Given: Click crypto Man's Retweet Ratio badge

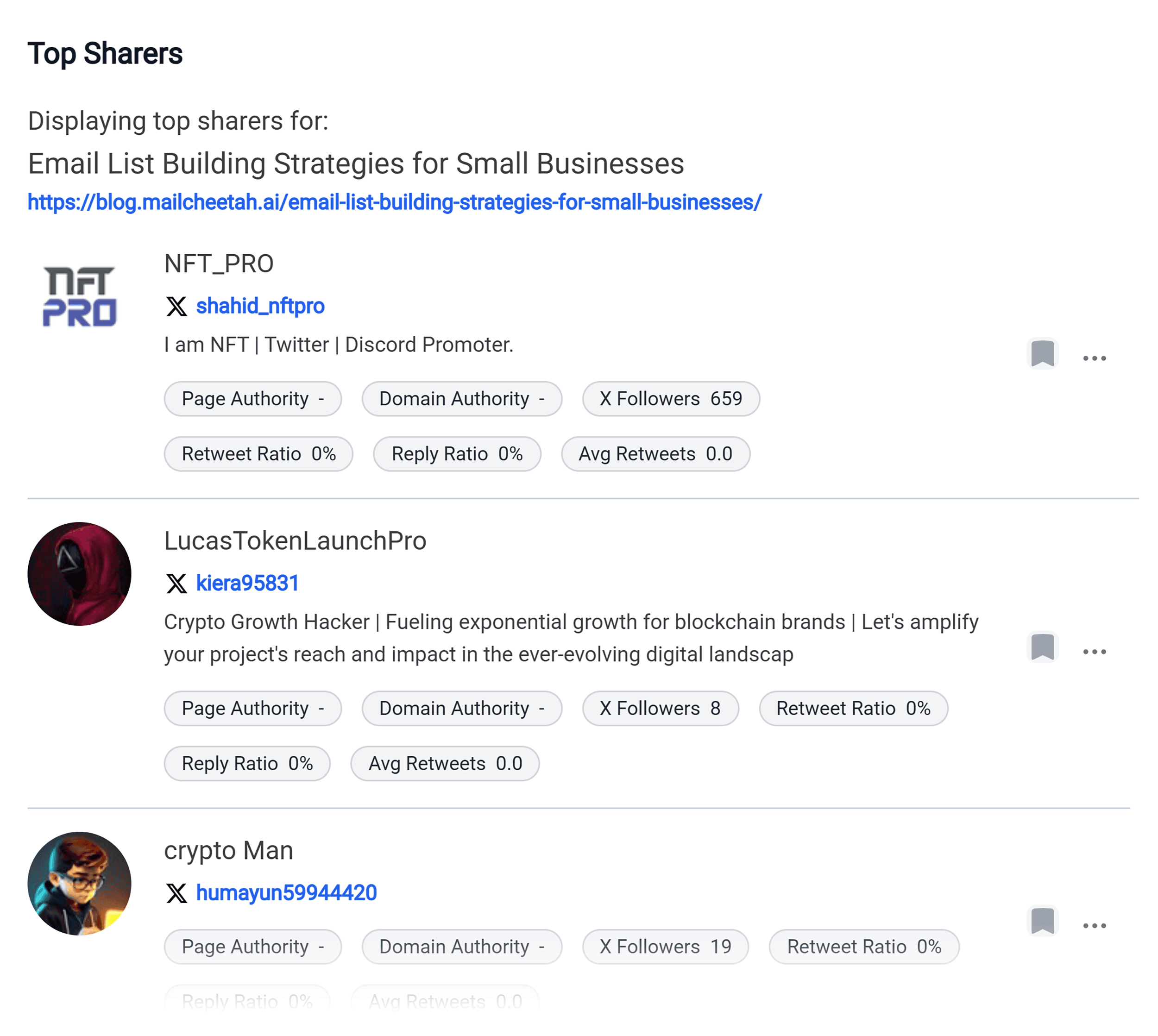Looking at the screenshot, I should (x=863, y=947).
